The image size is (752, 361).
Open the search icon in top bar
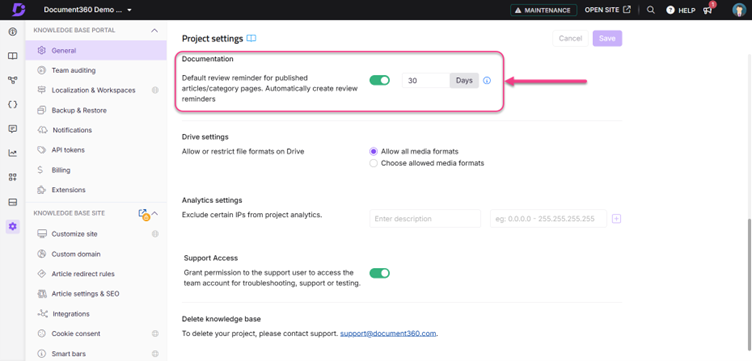coord(650,10)
